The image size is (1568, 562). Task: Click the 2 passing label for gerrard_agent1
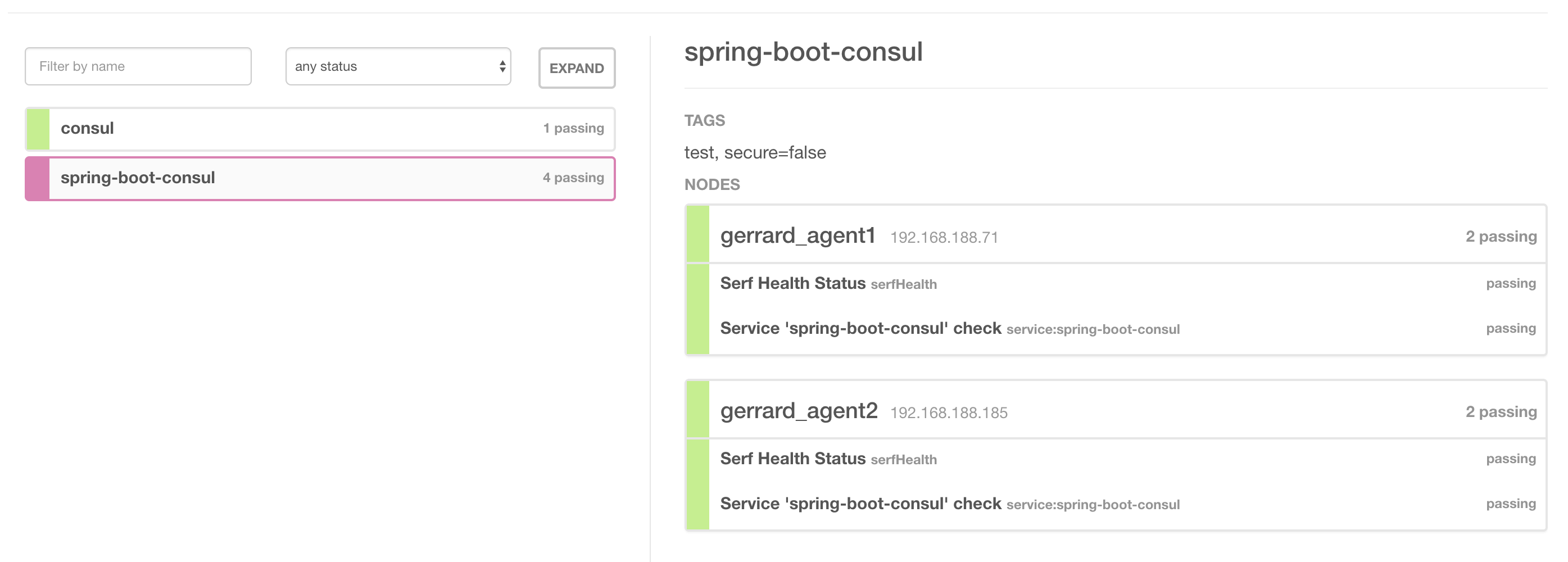click(x=1501, y=237)
